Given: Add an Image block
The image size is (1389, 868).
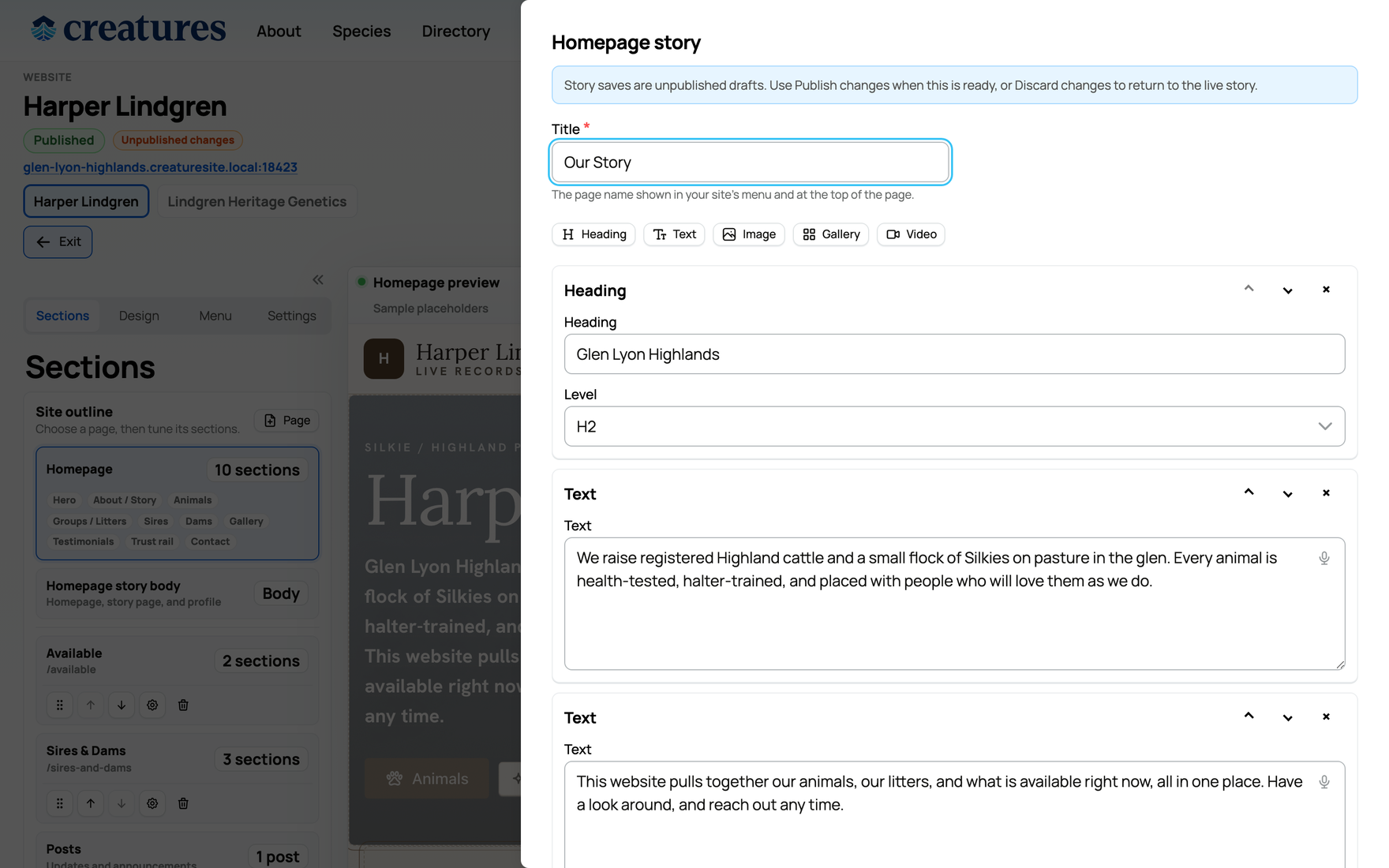Looking at the screenshot, I should click(x=749, y=234).
